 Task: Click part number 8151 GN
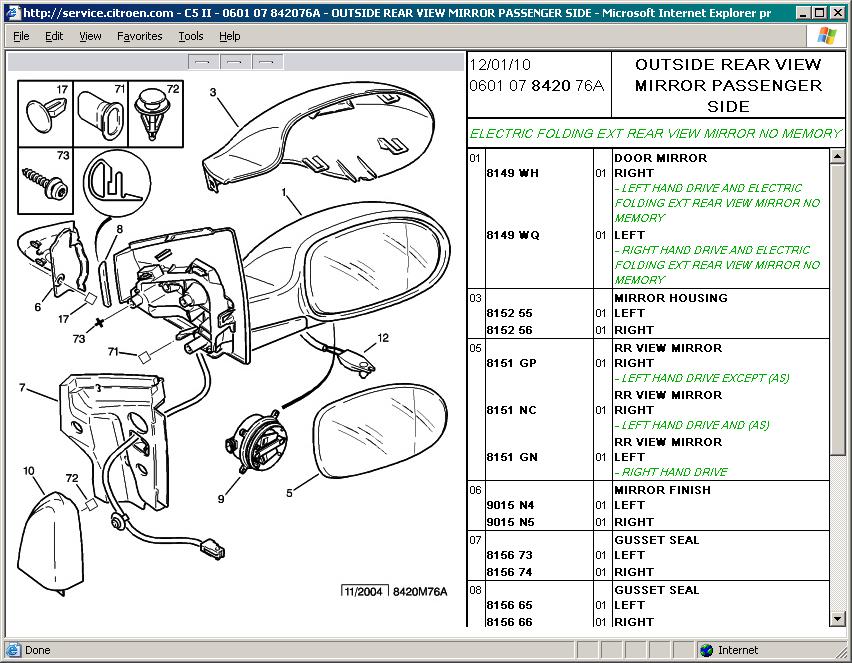[512, 457]
